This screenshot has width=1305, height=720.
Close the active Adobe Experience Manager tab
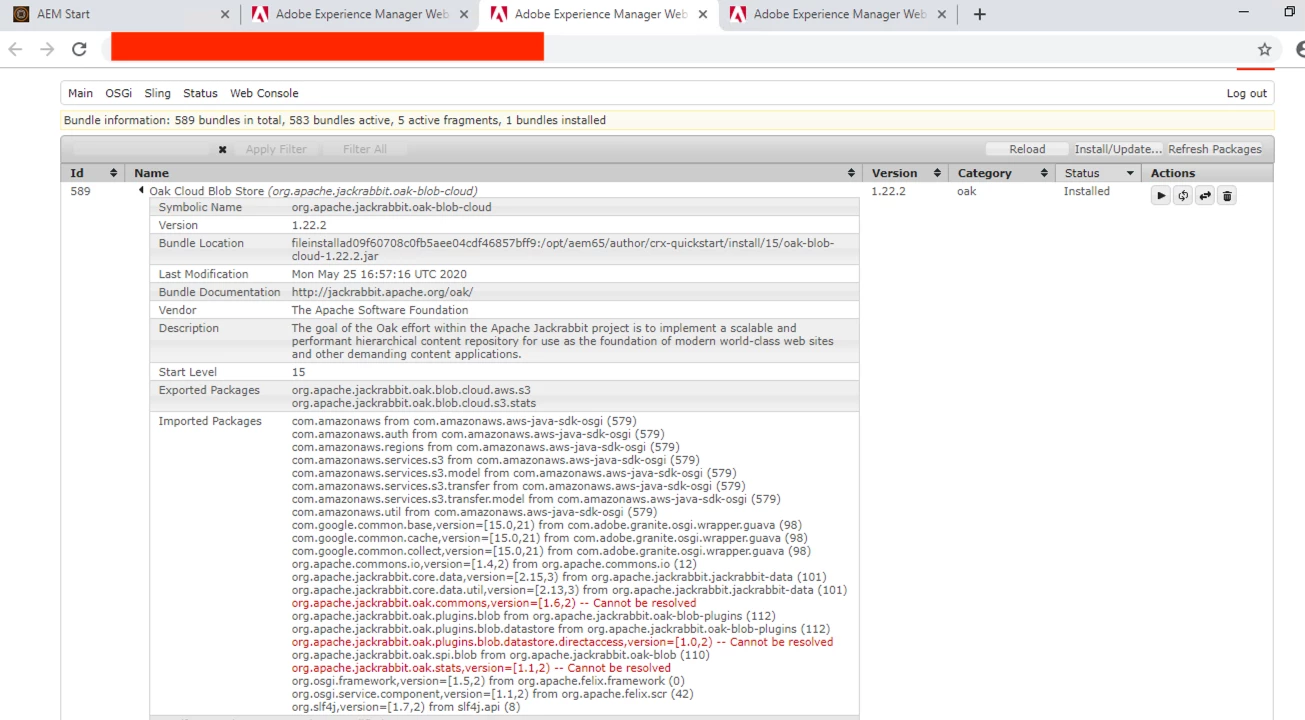point(703,14)
